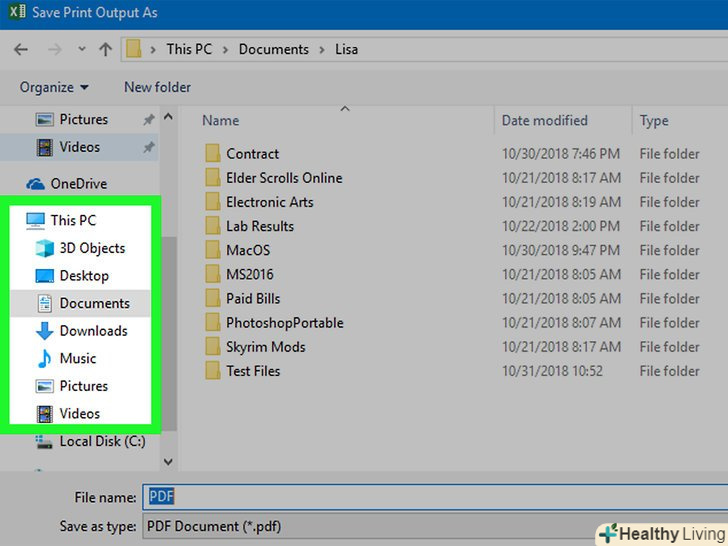Viewport: 728px width, 546px height.
Task: Click the Elder Scrolls Online folder icon
Action: pos(213,177)
